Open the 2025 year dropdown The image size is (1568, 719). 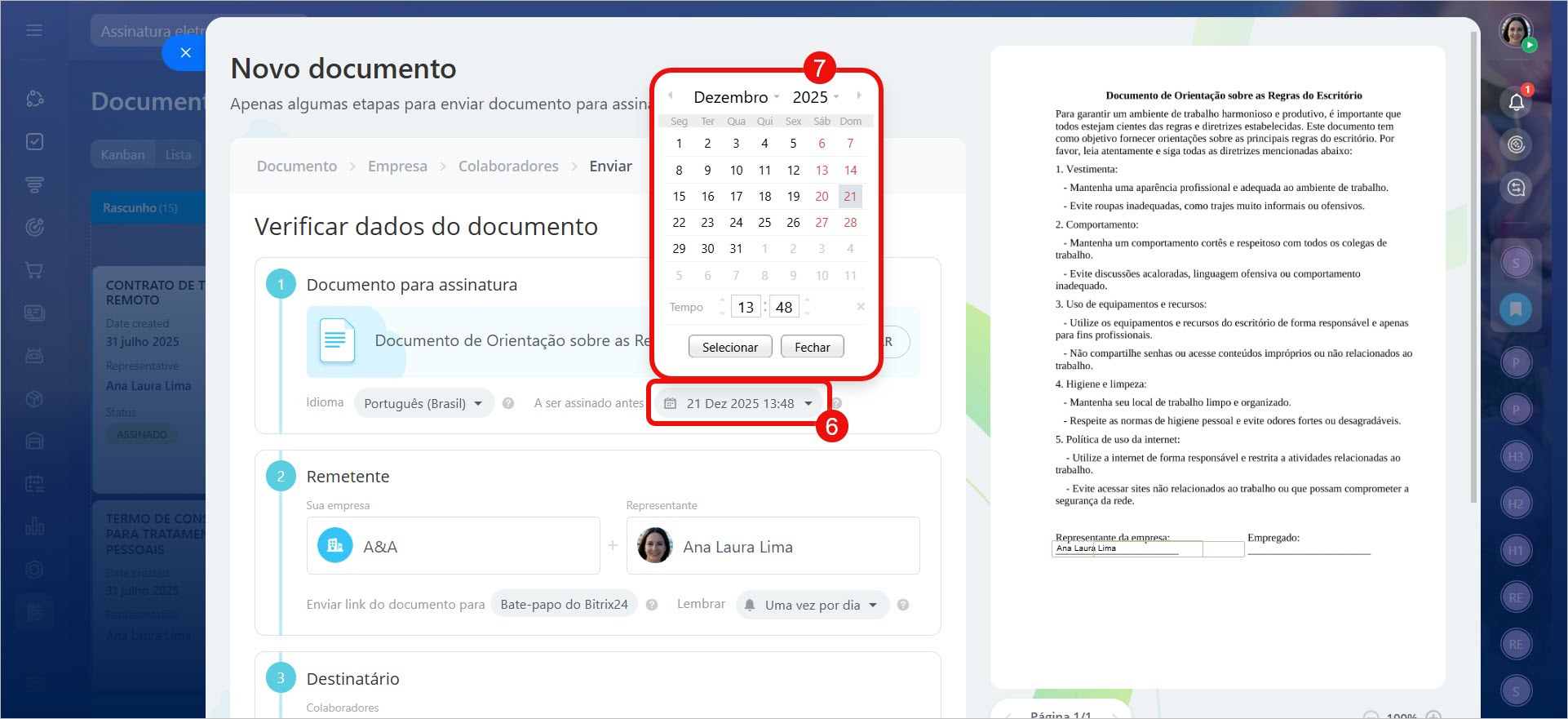click(815, 97)
